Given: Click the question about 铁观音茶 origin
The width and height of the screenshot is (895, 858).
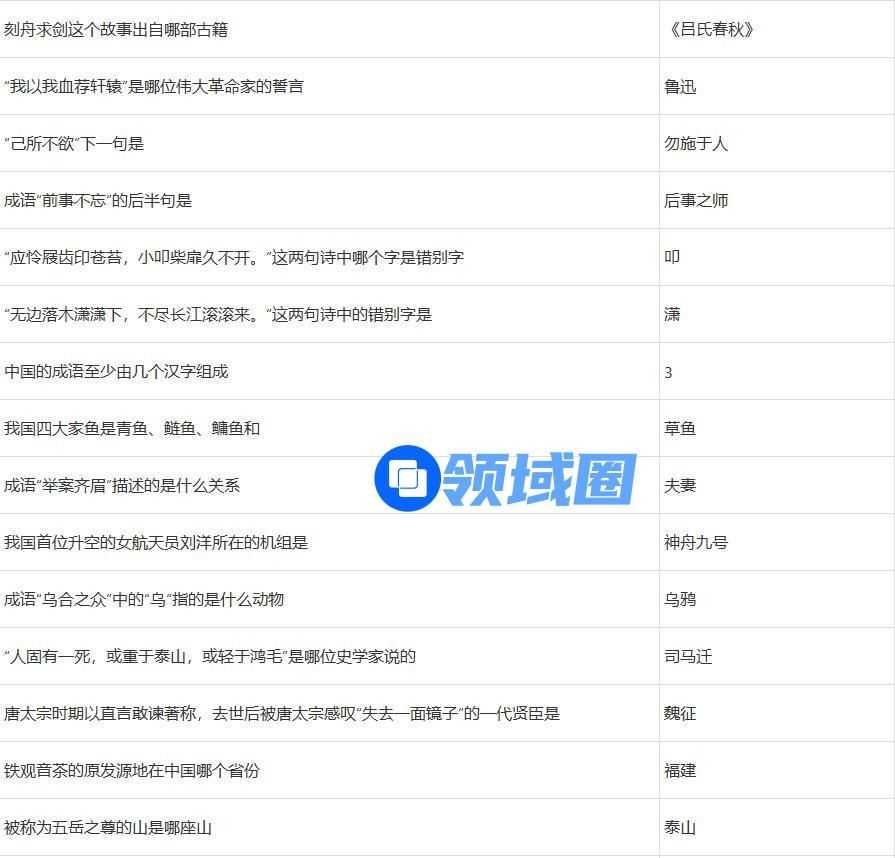Looking at the screenshot, I should click(x=132, y=771).
